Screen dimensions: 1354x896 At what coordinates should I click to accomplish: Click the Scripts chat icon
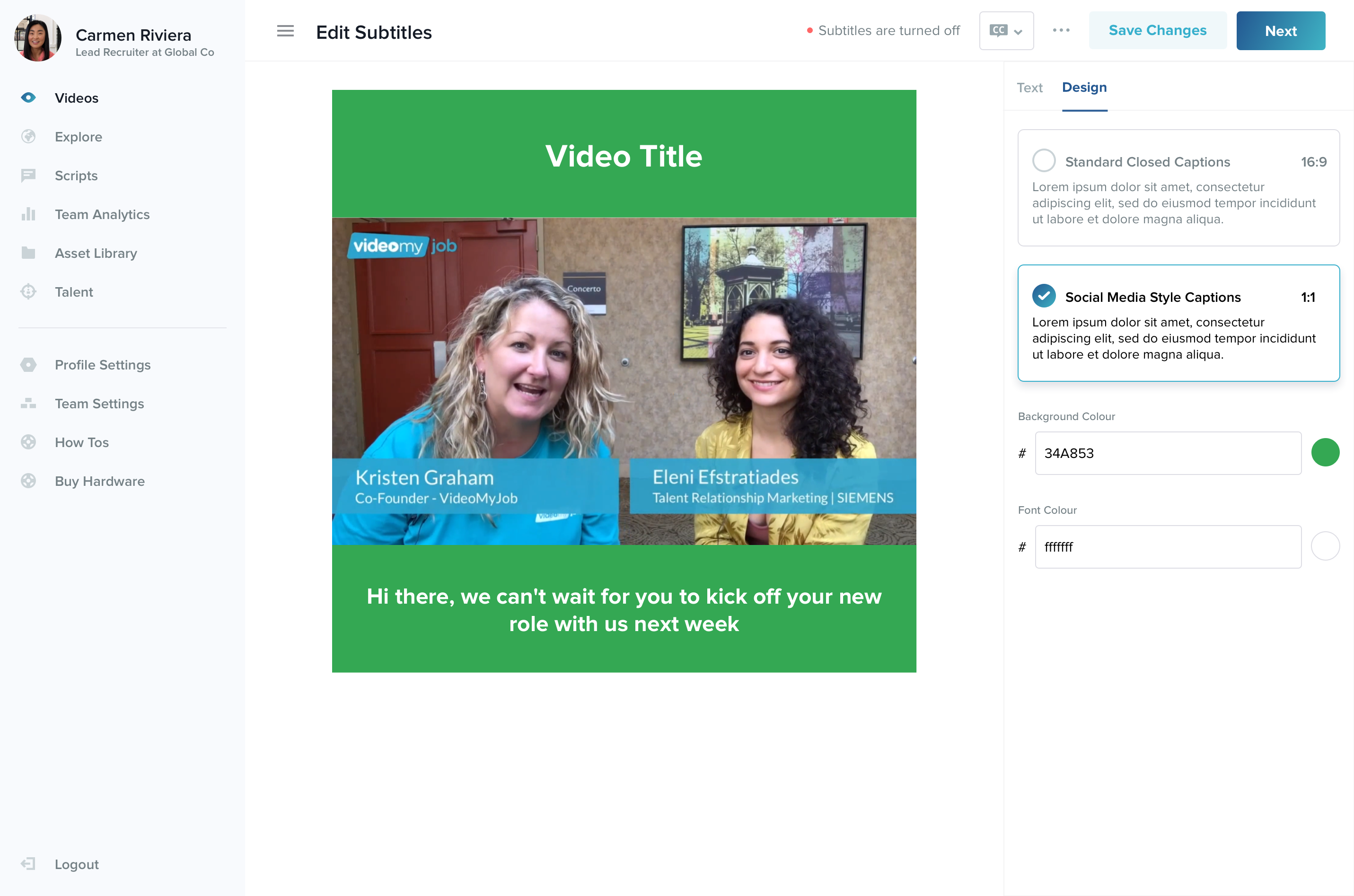tap(28, 176)
